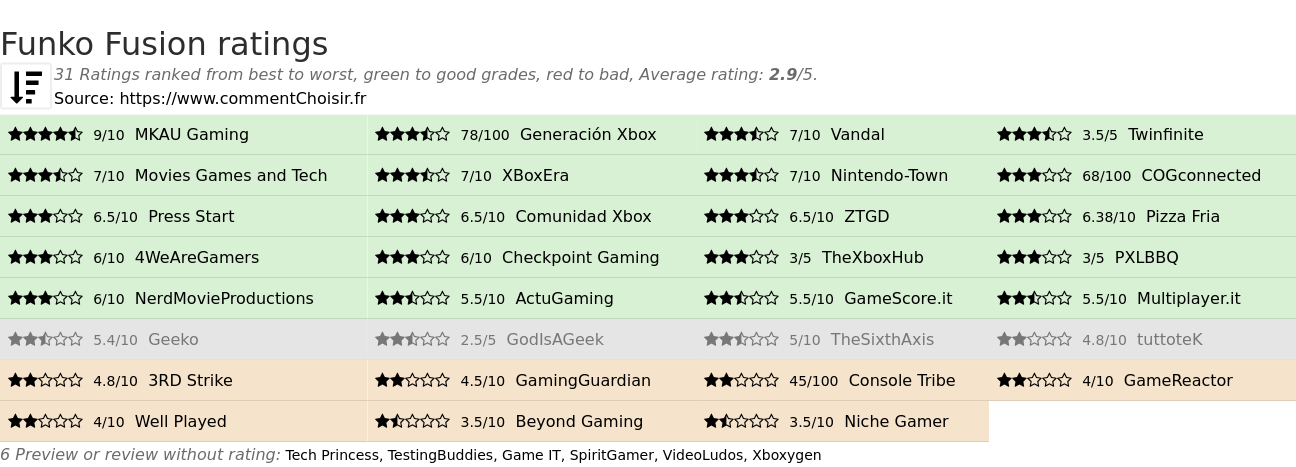
Task: Click the stars for Generación Xbox
Action: point(412,134)
